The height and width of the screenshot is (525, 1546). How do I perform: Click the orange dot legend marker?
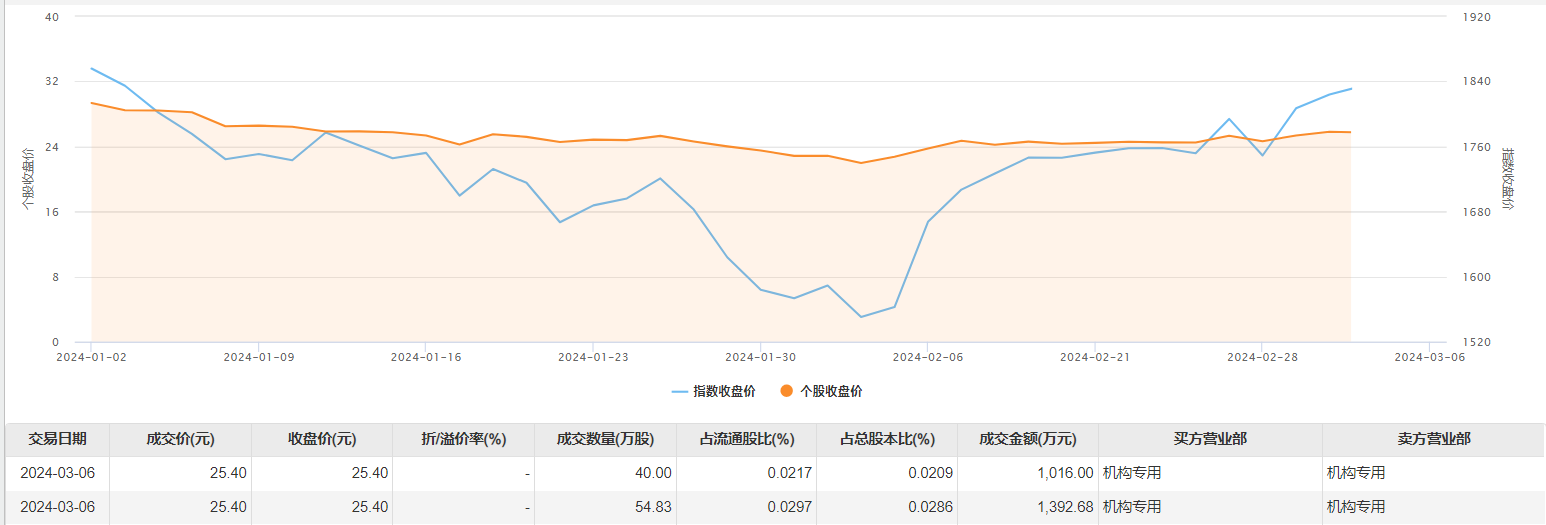786,391
